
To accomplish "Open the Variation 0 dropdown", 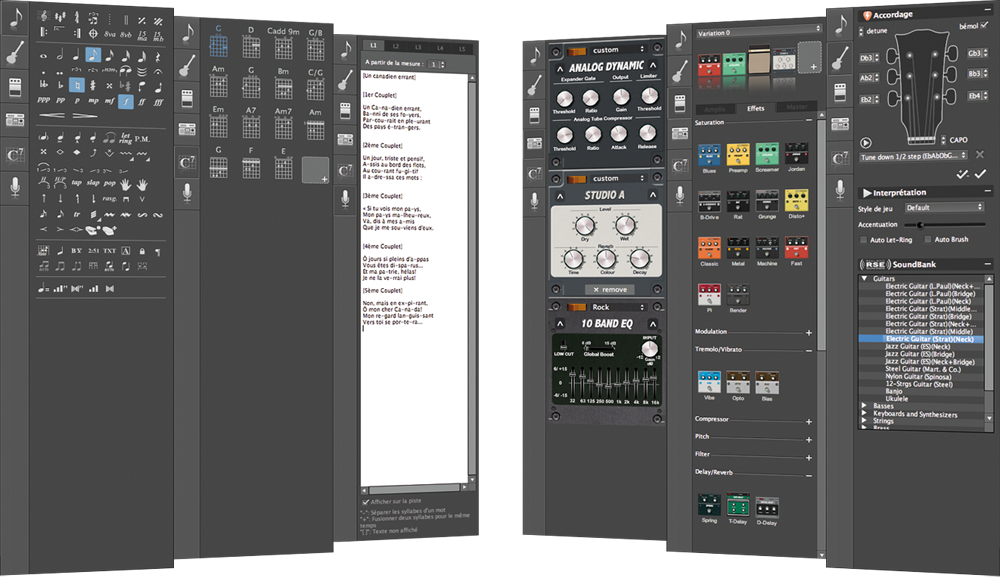I will pyautogui.click(x=757, y=33).
